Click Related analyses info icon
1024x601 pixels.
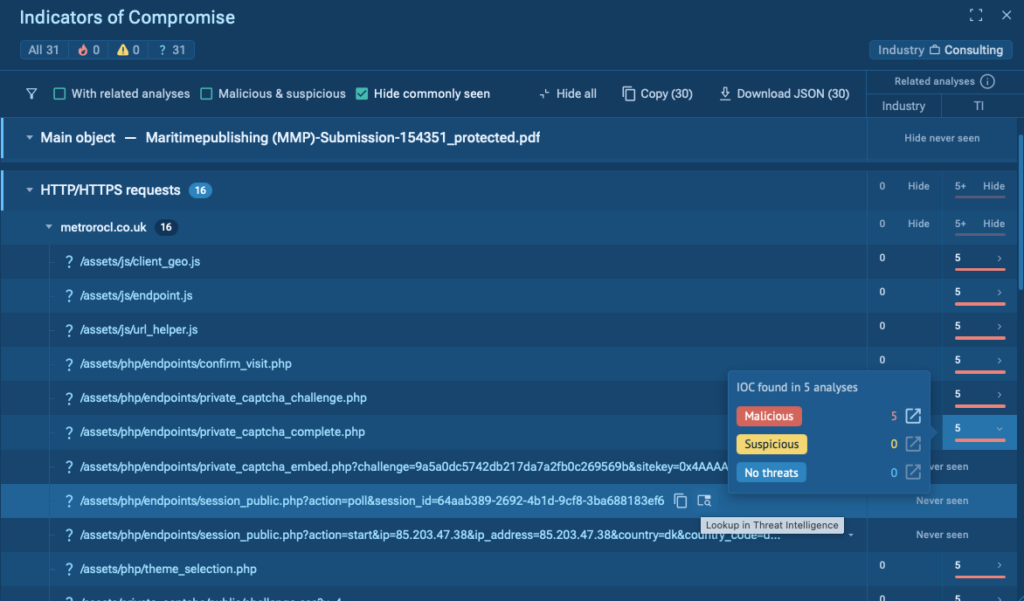coord(987,81)
